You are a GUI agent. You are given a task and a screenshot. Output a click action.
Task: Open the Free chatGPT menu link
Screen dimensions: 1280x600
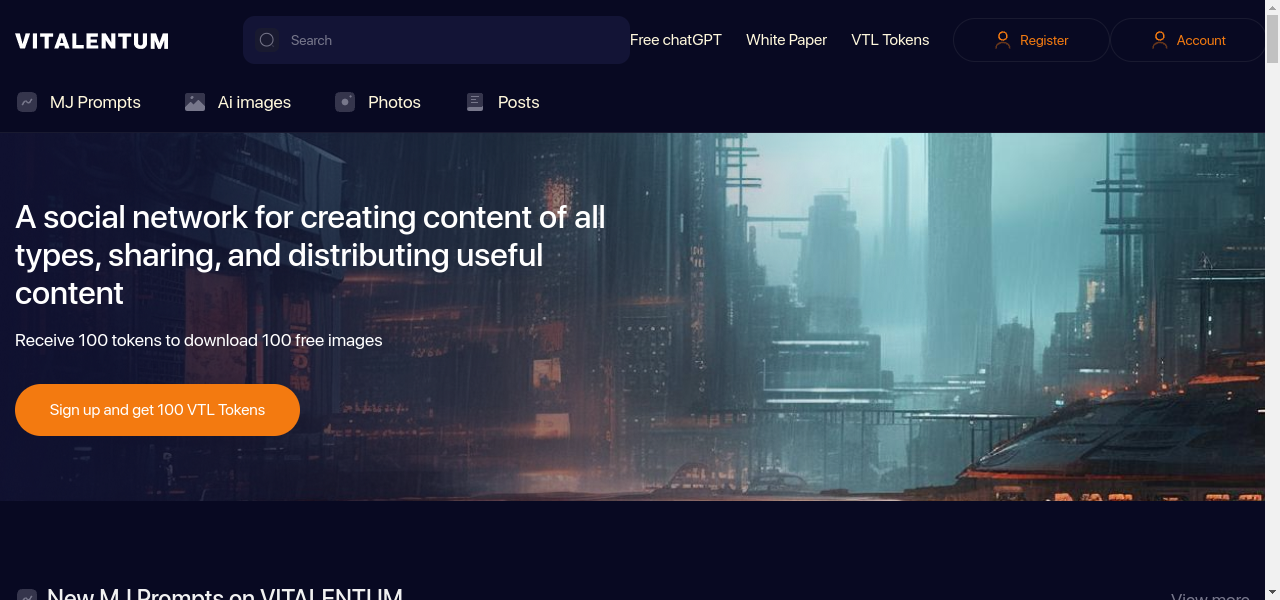tap(676, 40)
